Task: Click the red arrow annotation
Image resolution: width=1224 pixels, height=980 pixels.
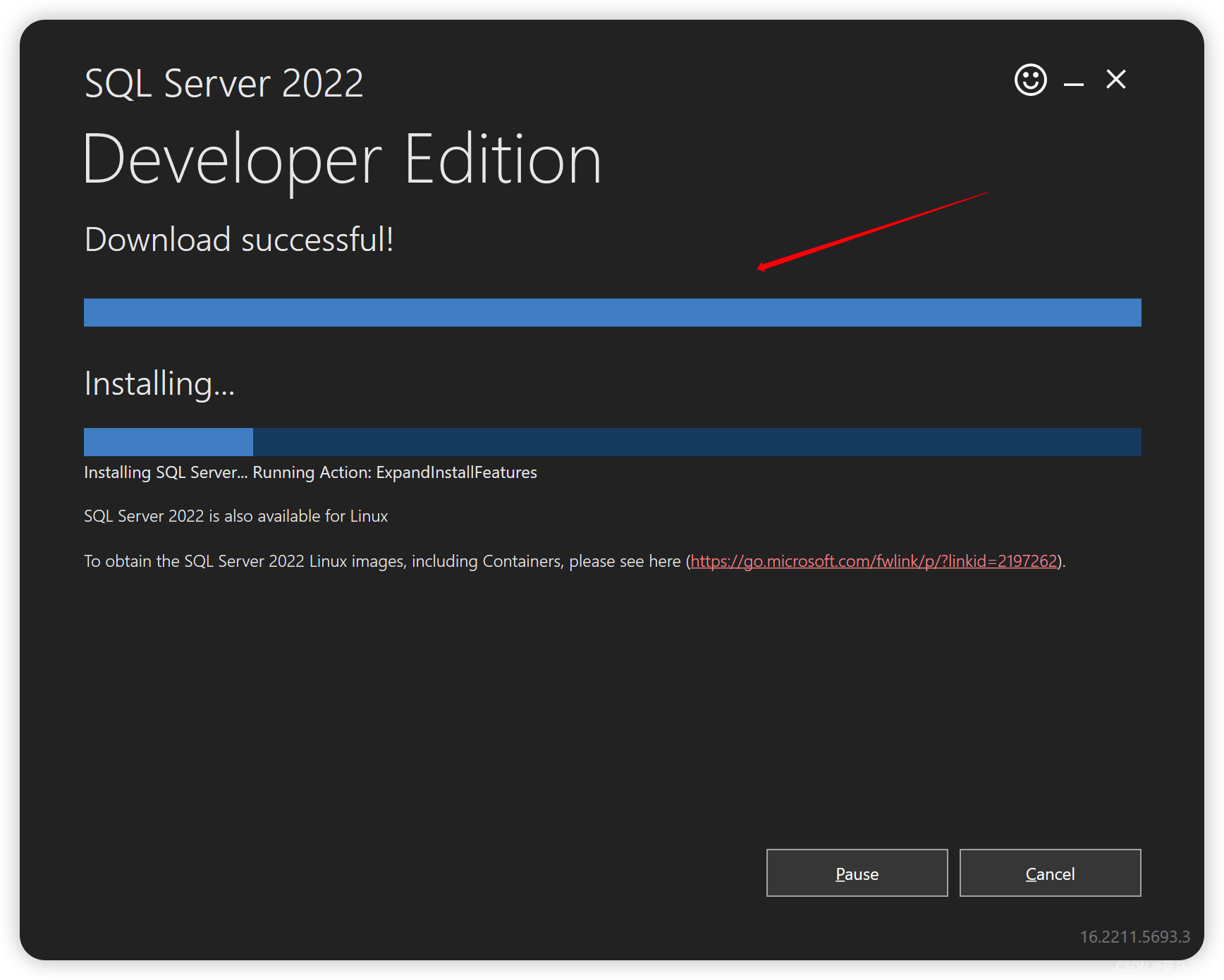Action: (x=874, y=231)
